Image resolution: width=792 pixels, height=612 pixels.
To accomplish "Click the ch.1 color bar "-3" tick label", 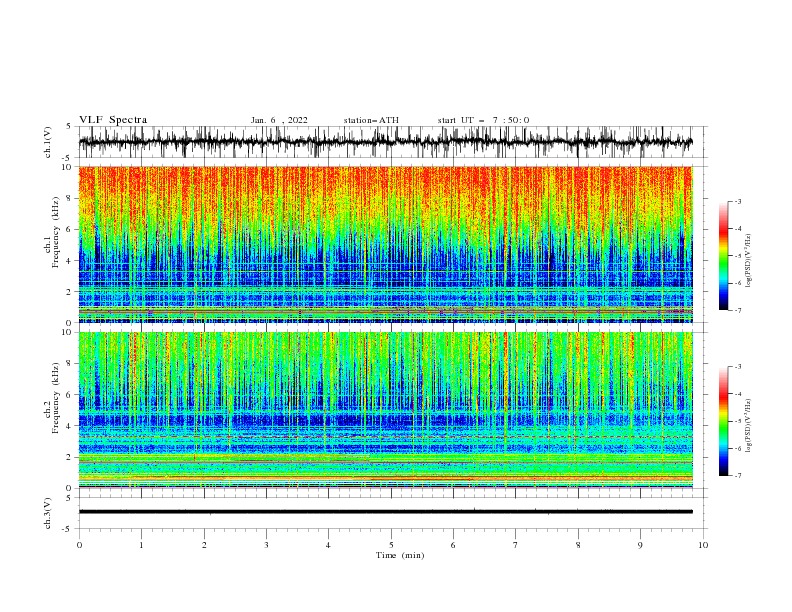I will [738, 202].
